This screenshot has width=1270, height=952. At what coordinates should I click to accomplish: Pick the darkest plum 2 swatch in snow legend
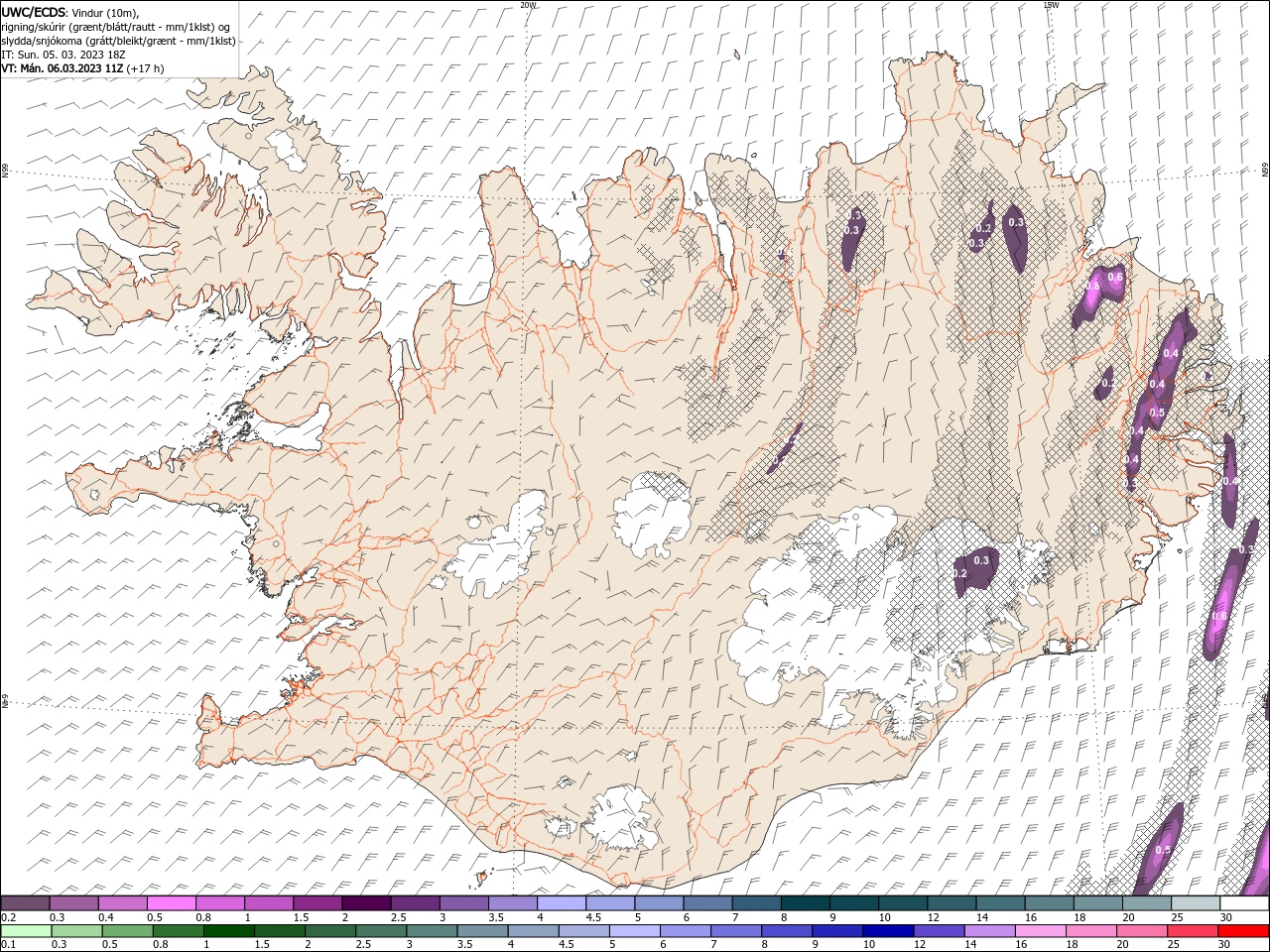click(x=366, y=903)
